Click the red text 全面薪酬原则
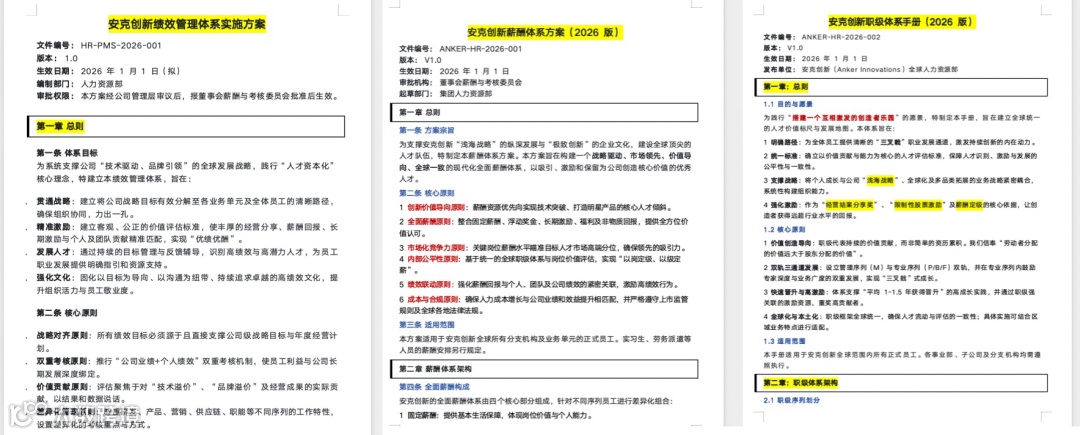 pyautogui.click(x=430, y=222)
